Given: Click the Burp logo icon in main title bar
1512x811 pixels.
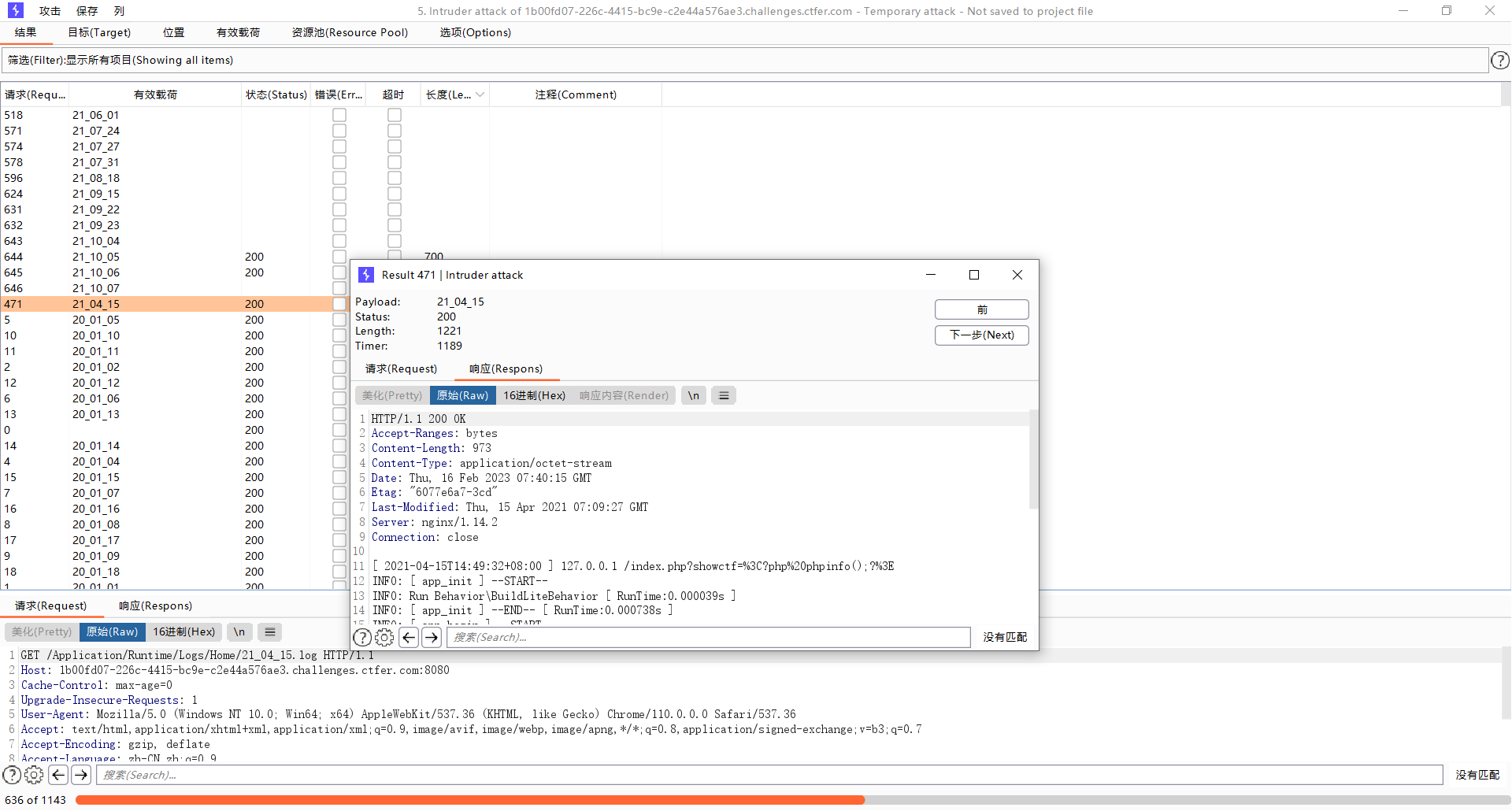Looking at the screenshot, I should click(x=16, y=10).
